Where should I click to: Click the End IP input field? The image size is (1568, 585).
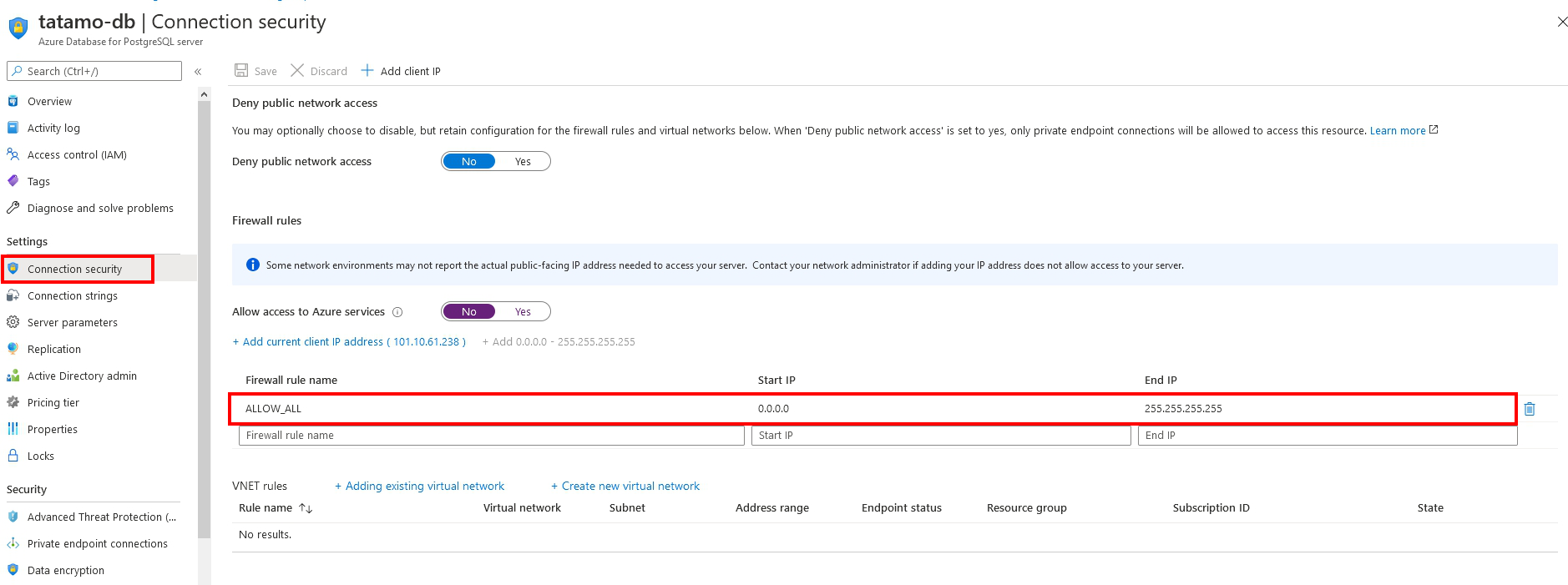[1328, 436]
